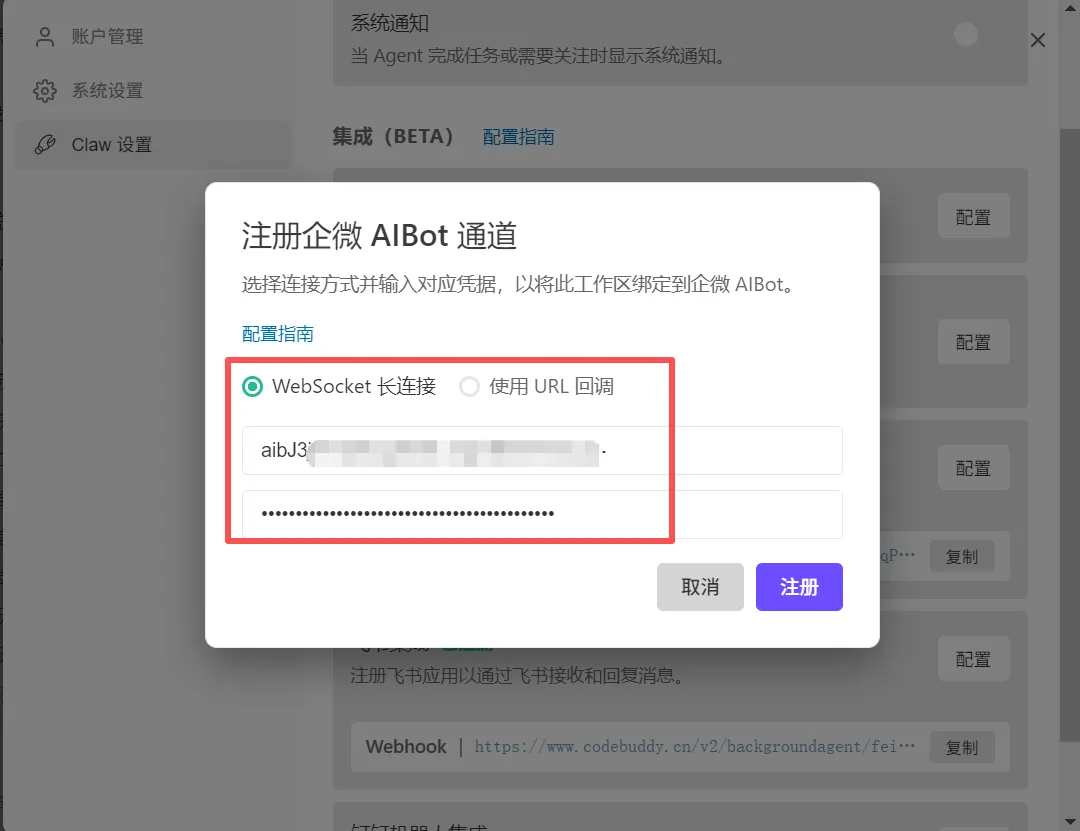Select WebSocket 长连接 radio option
This screenshot has width=1080, height=831.
253,387
